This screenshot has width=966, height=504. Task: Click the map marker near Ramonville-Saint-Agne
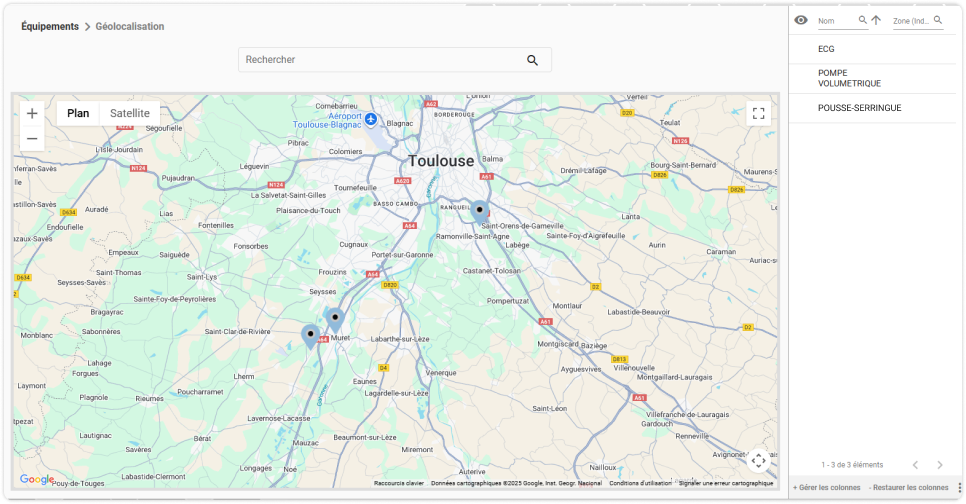coord(479,211)
